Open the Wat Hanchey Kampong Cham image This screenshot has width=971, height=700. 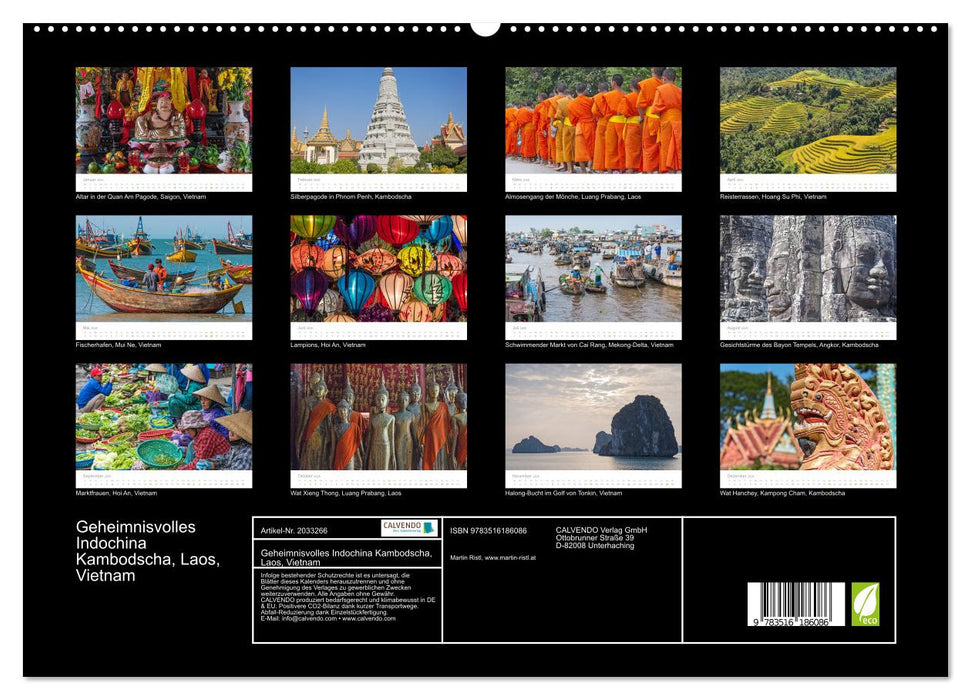pos(808,416)
